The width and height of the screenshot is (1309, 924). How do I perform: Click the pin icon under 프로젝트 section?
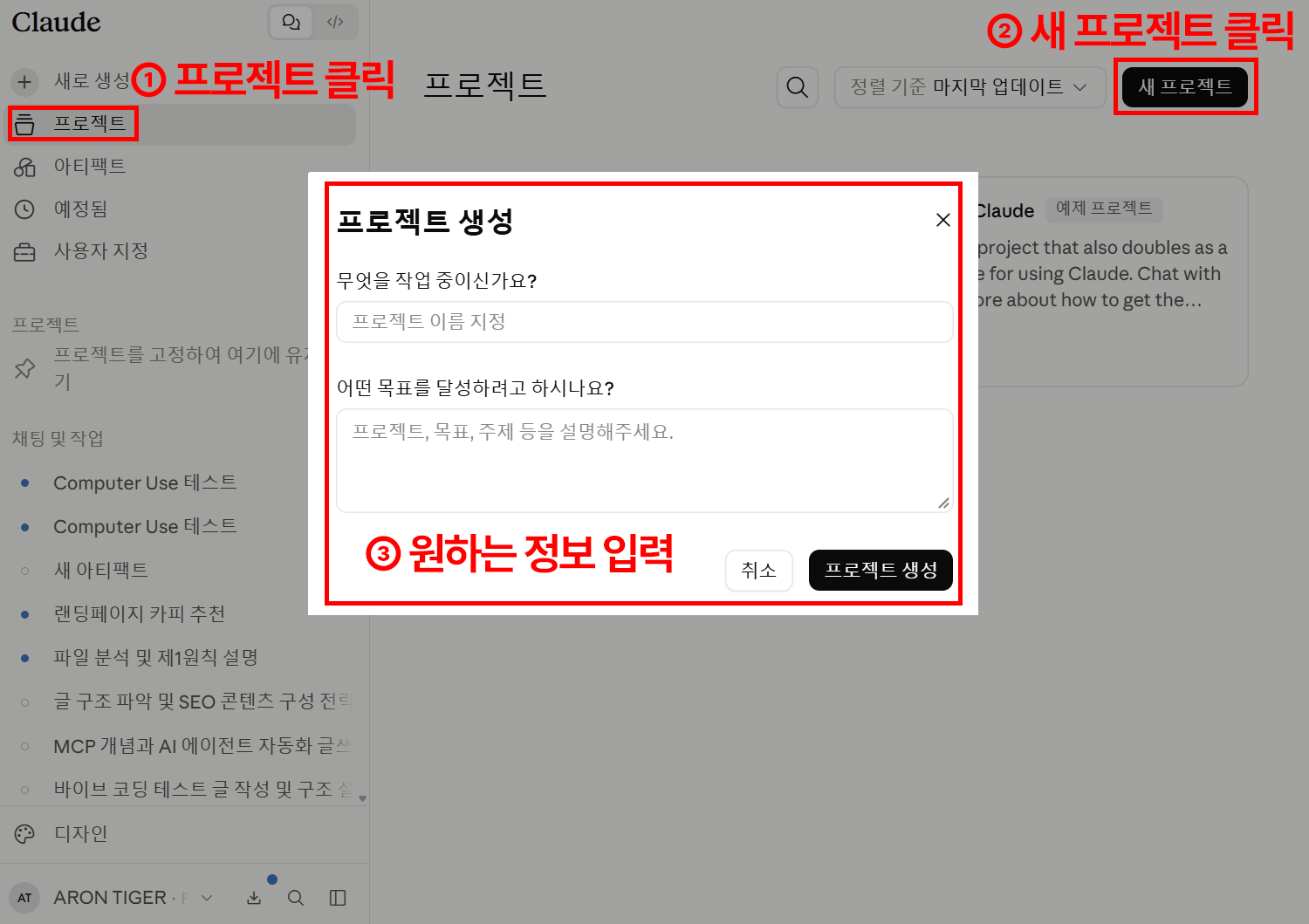pos(24,368)
